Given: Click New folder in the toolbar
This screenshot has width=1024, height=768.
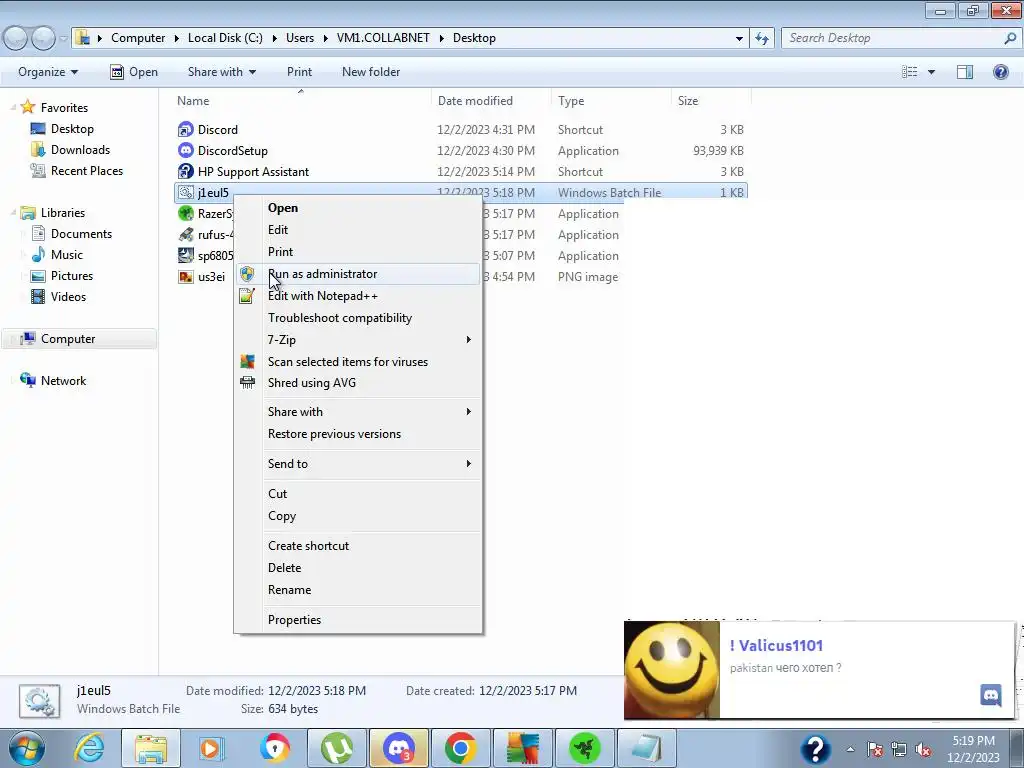Looking at the screenshot, I should [x=371, y=72].
